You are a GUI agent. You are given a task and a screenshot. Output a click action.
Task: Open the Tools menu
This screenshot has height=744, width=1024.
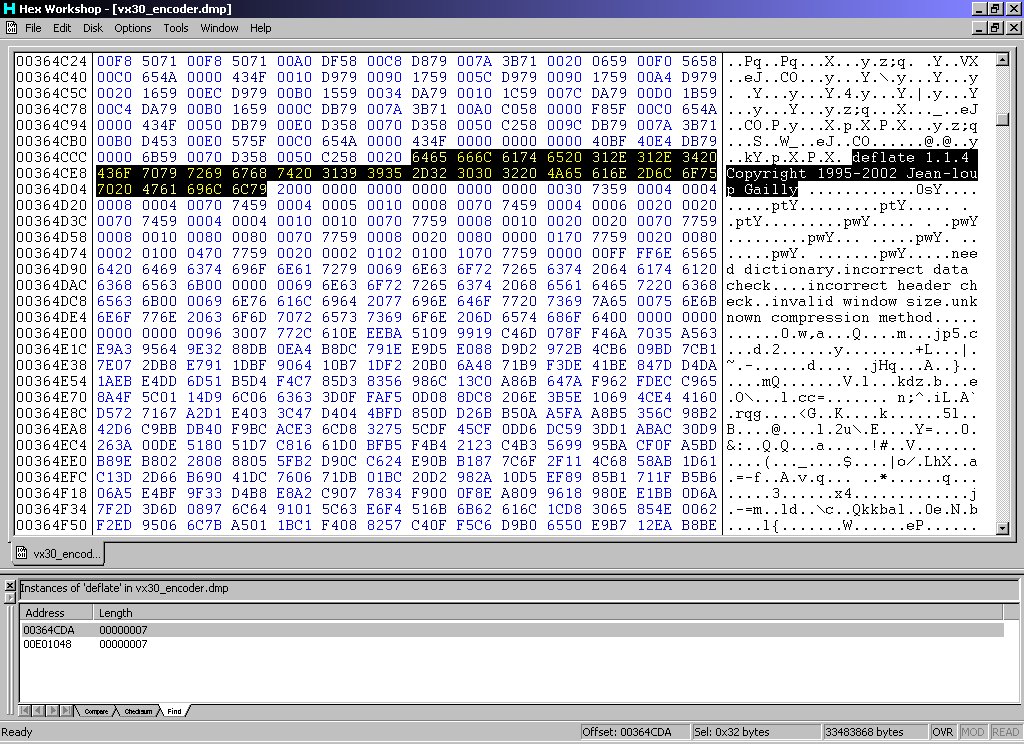pyautogui.click(x=176, y=28)
